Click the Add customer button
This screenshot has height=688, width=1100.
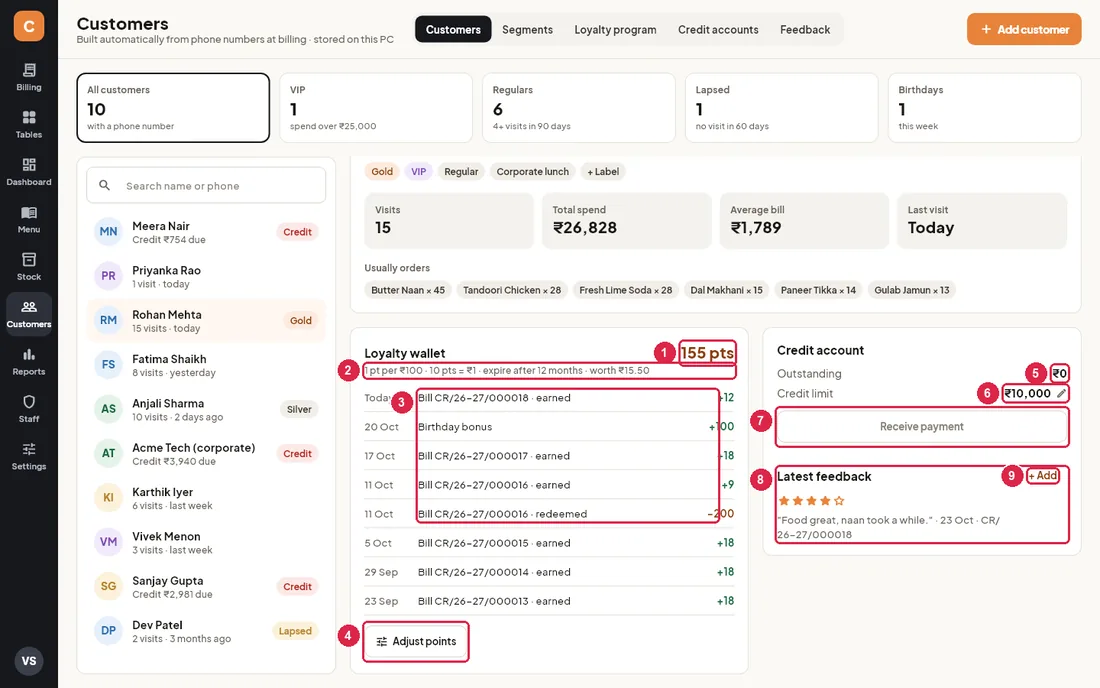click(x=1024, y=29)
